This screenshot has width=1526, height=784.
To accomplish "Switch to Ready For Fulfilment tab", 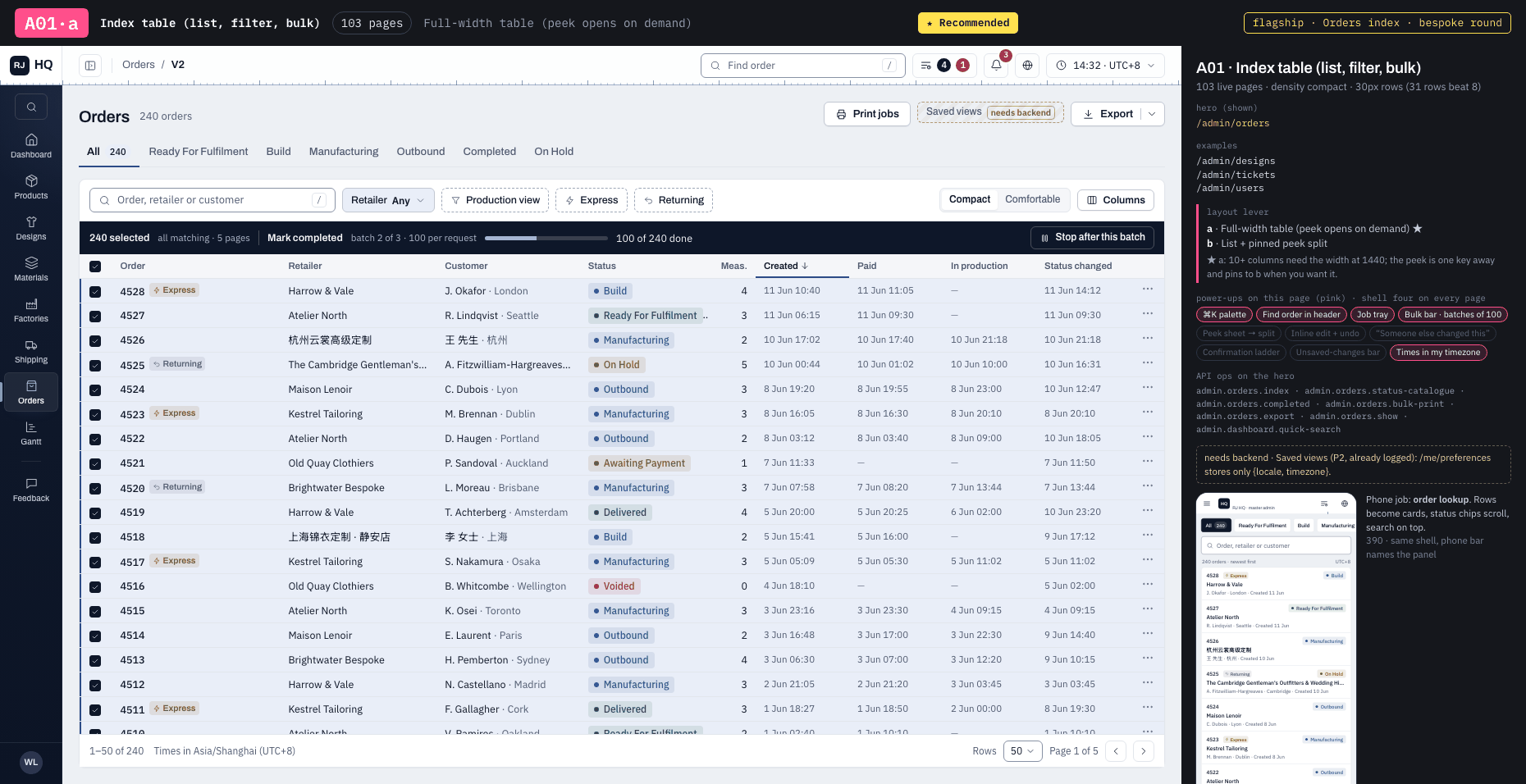I will (x=199, y=152).
